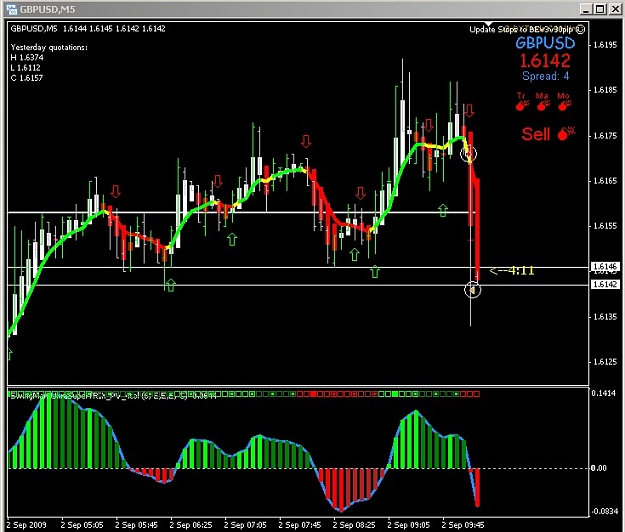Click the 2 Sep 06:25 time label

click(x=191, y=525)
